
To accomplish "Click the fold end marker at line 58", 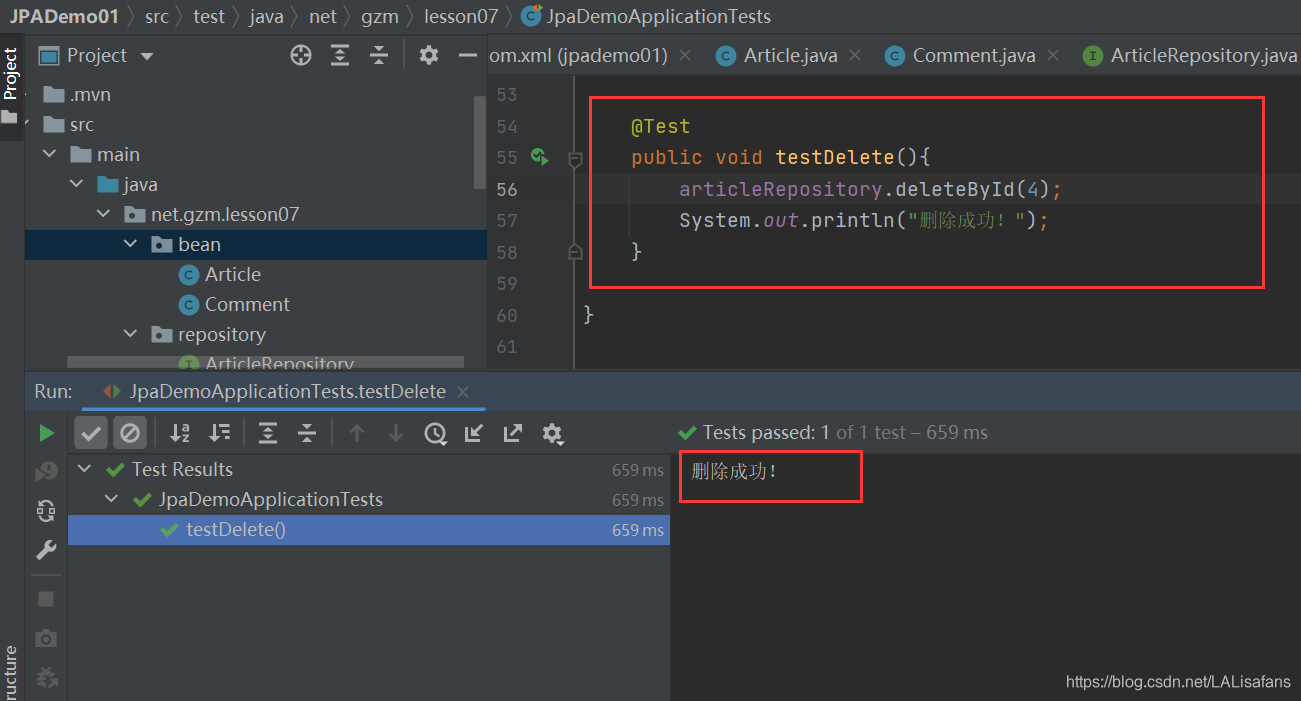I will (x=575, y=252).
